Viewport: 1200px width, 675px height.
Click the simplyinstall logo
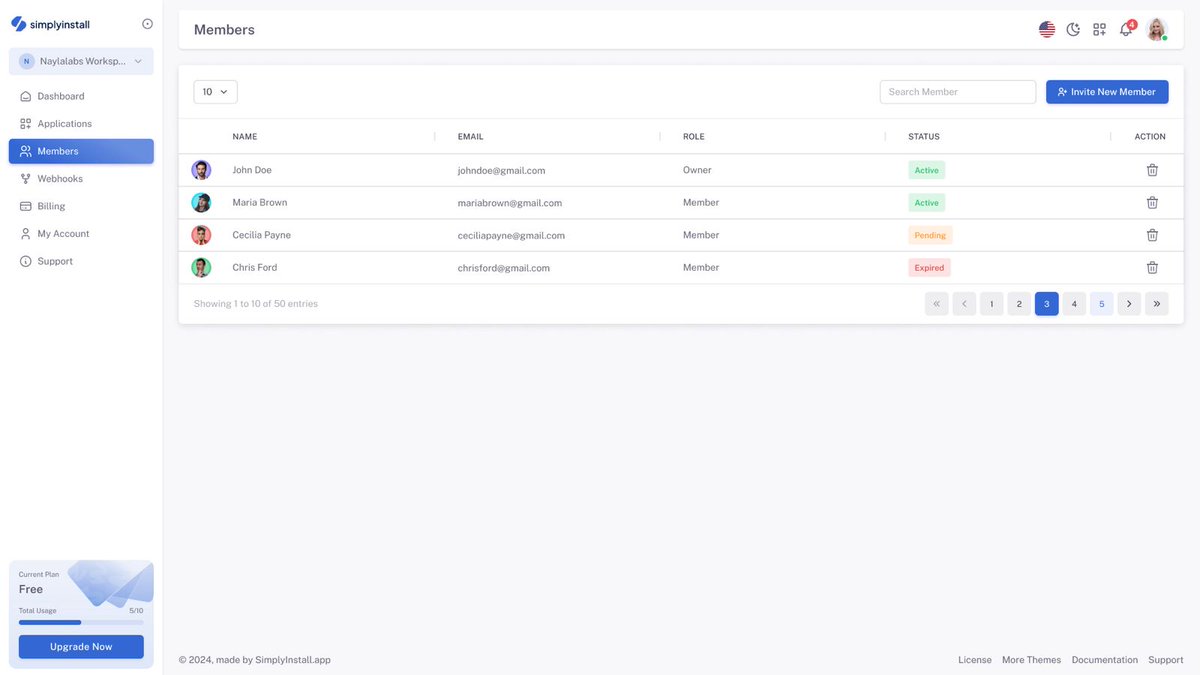pyautogui.click(x=50, y=24)
